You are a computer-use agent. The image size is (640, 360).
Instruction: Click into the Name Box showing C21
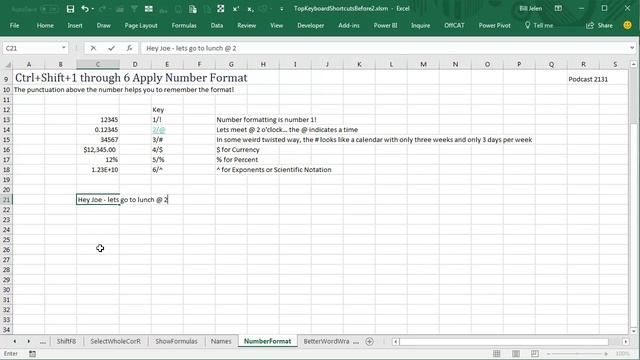click(x=32, y=48)
